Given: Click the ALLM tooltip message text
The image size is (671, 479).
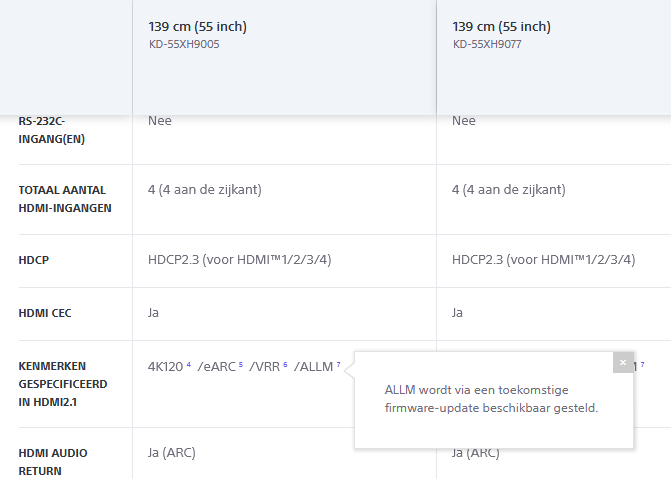Looking at the screenshot, I should pyautogui.click(x=492, y=398).
